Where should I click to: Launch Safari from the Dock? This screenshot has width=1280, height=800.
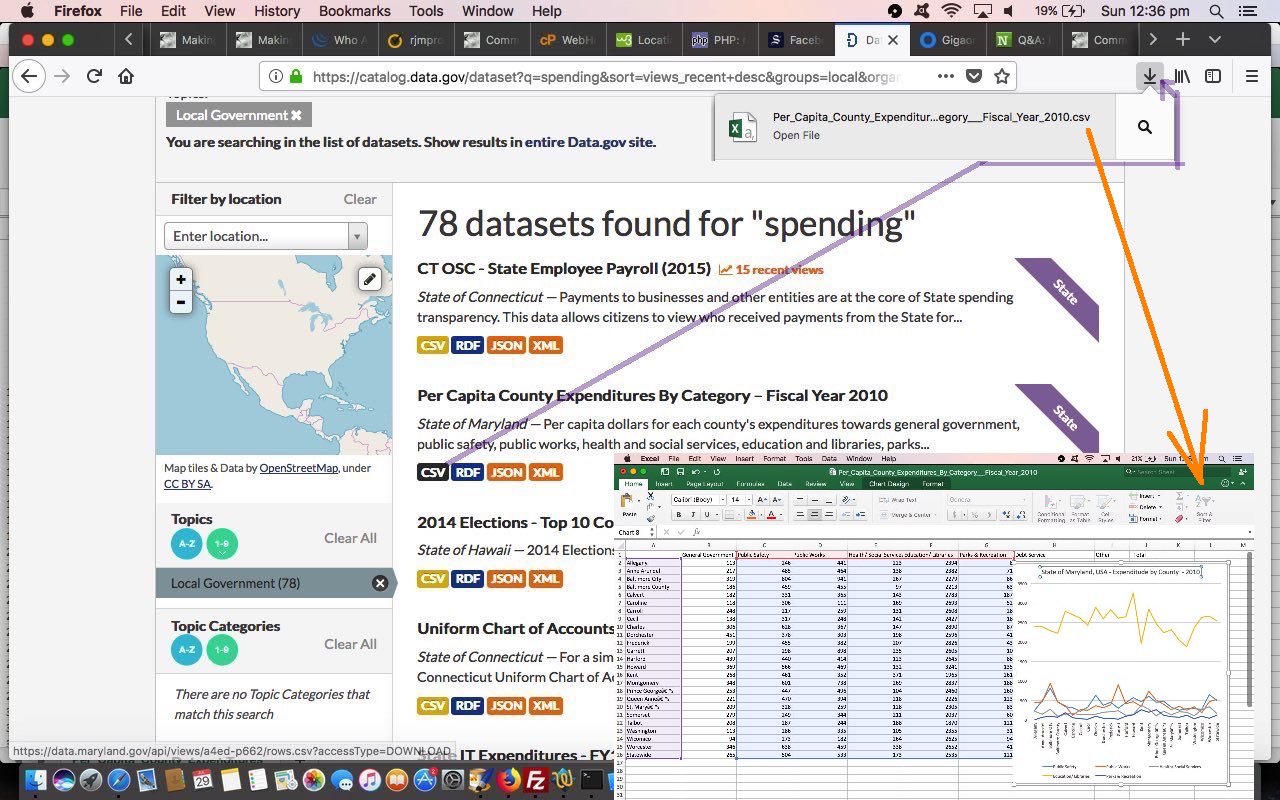119,780
